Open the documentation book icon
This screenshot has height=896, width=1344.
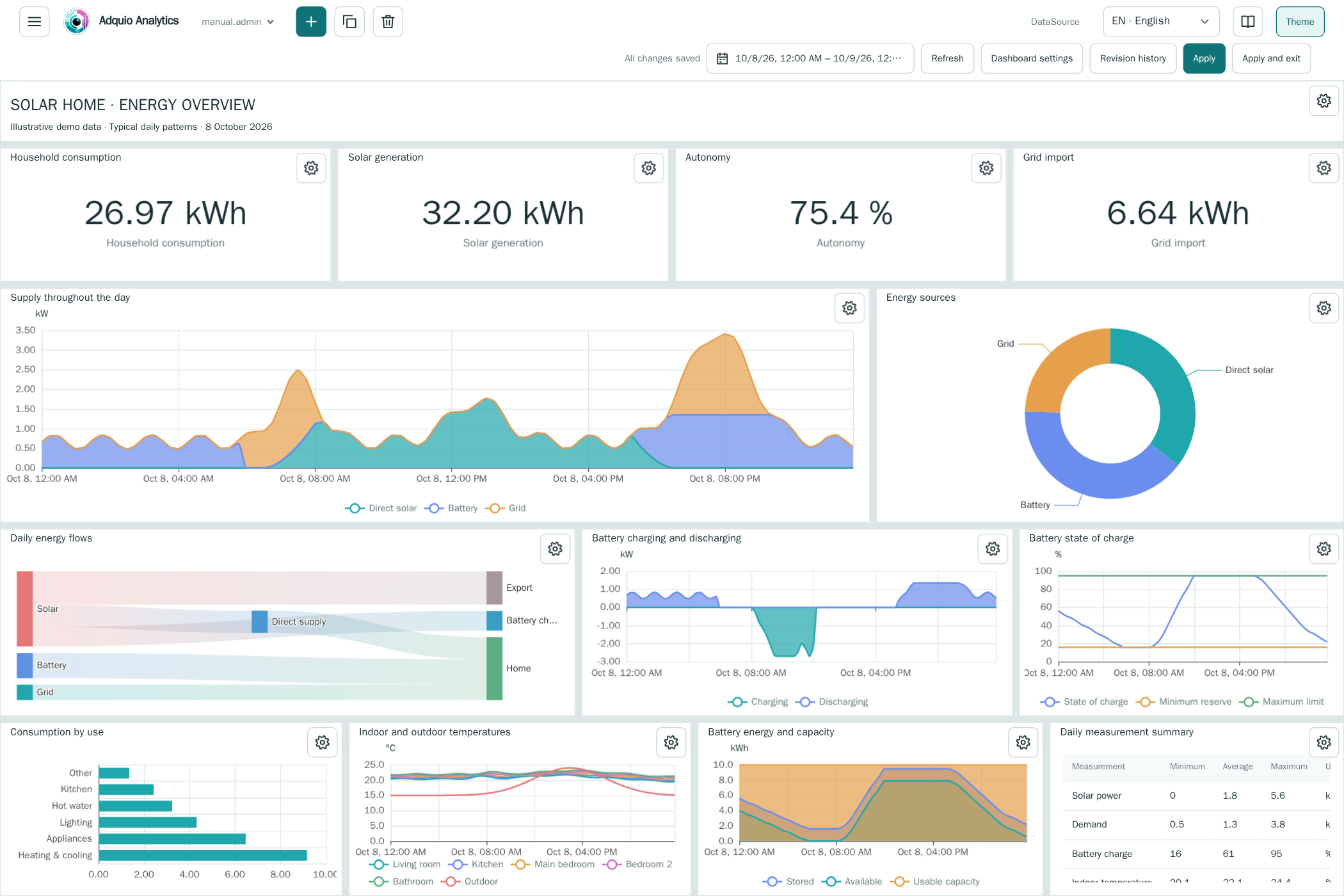click(1248, 22)
